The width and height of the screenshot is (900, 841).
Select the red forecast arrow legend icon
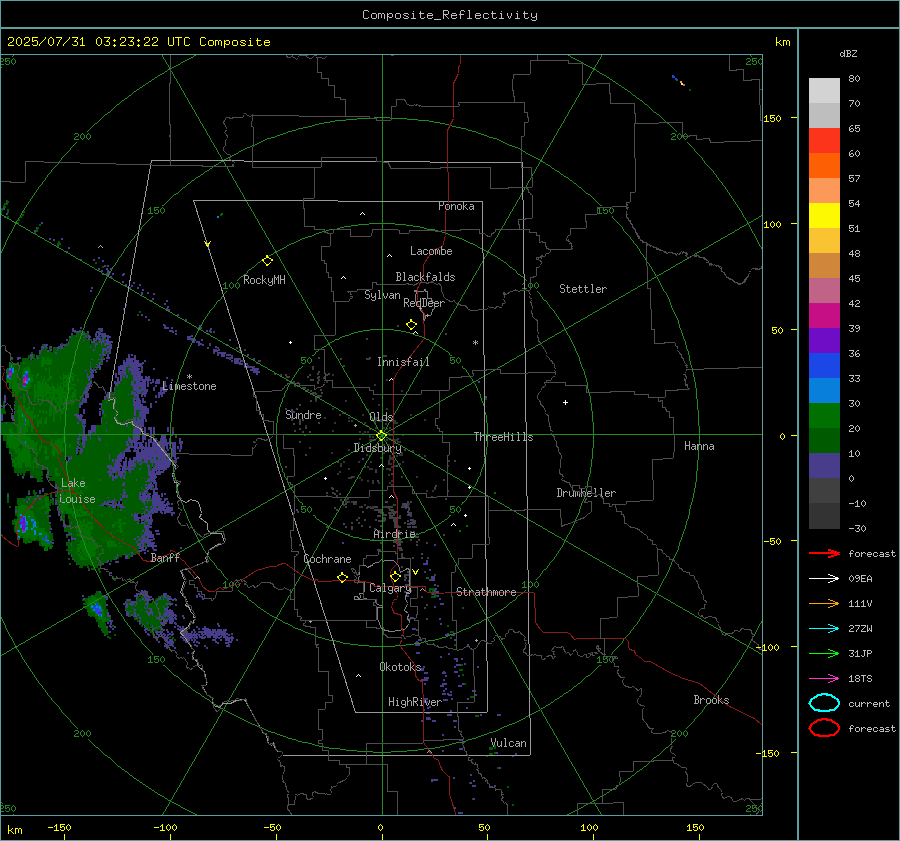[824, 553]
